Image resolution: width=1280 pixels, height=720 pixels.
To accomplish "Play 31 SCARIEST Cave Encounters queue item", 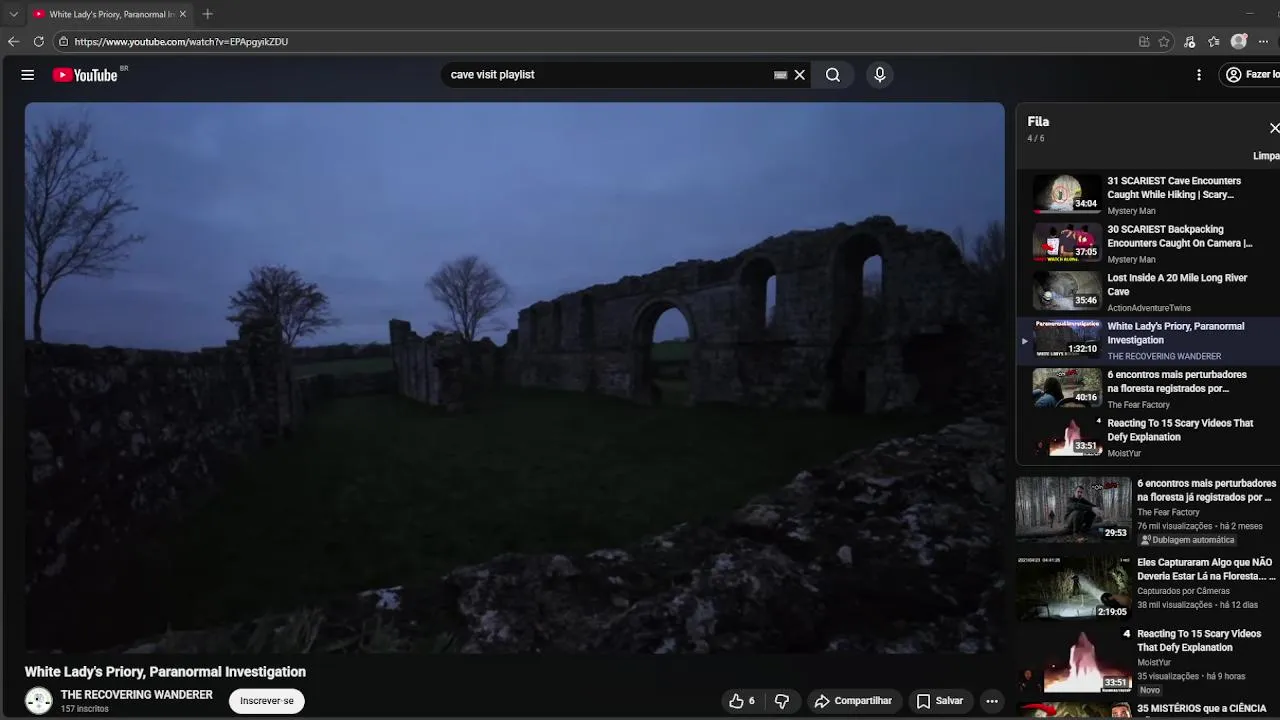I will 1148,195.
